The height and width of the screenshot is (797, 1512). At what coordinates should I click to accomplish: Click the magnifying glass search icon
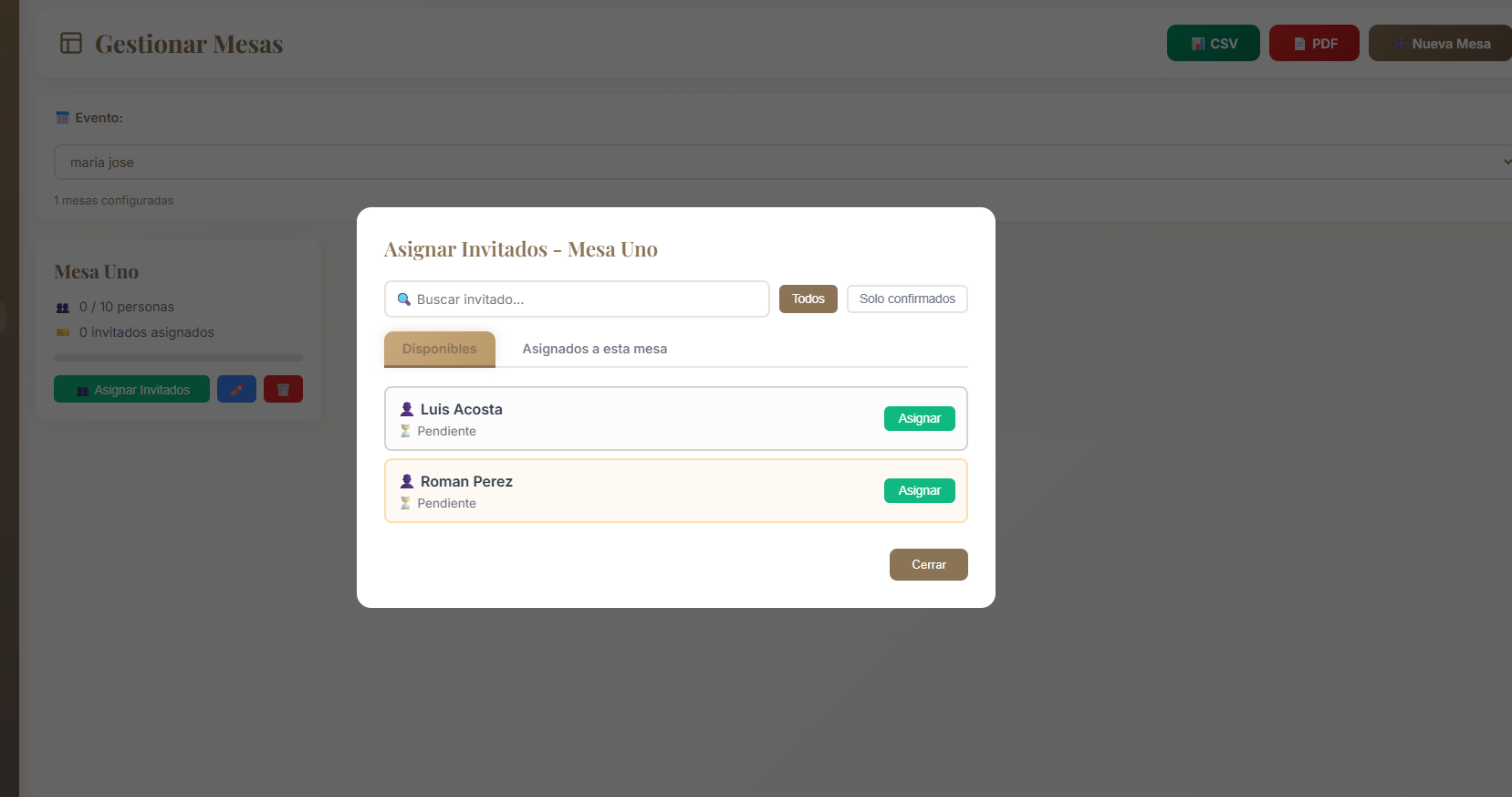click(x=404, y=299)
